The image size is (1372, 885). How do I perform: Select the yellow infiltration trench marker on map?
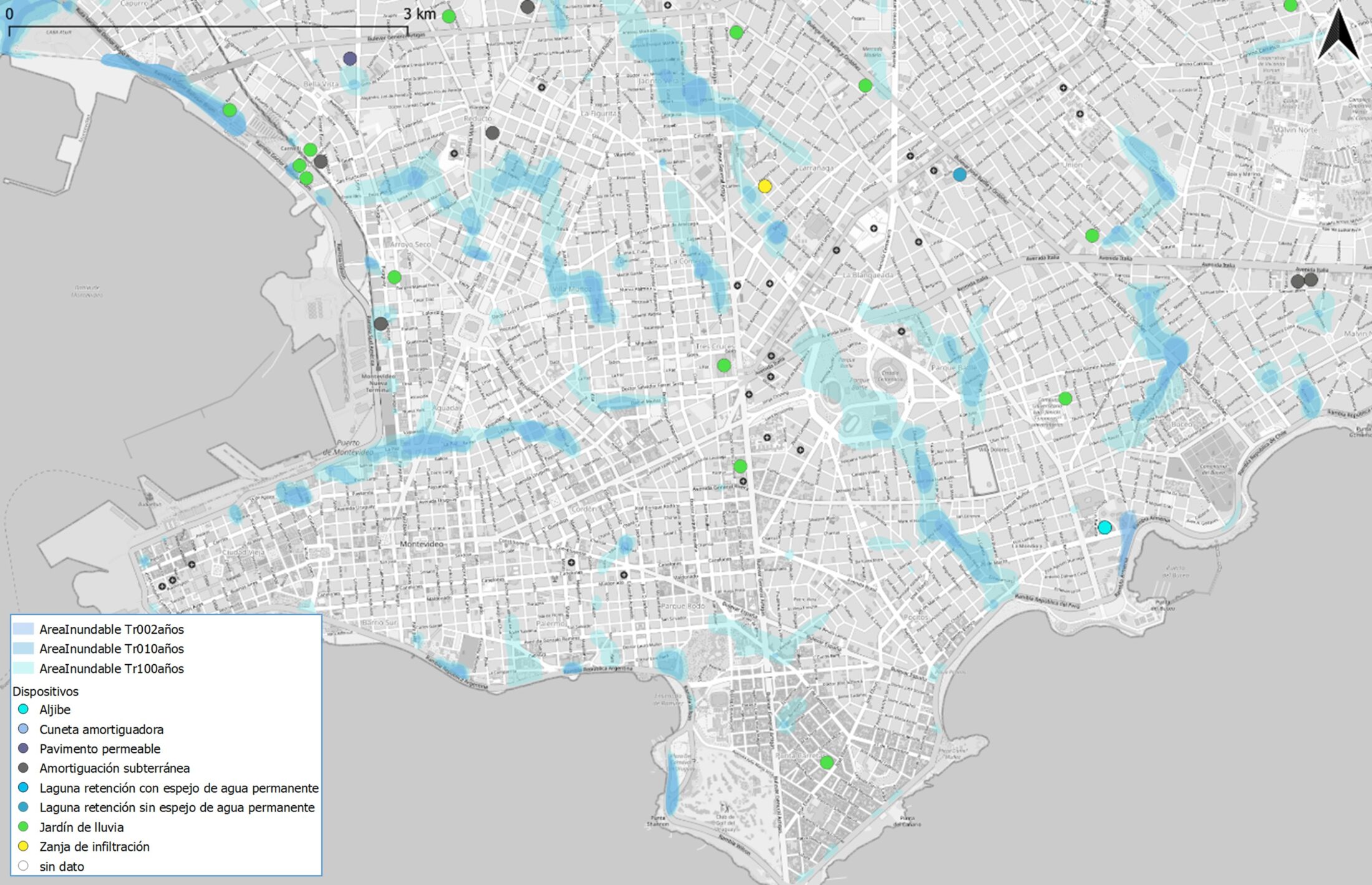click(x=765, y=186)
